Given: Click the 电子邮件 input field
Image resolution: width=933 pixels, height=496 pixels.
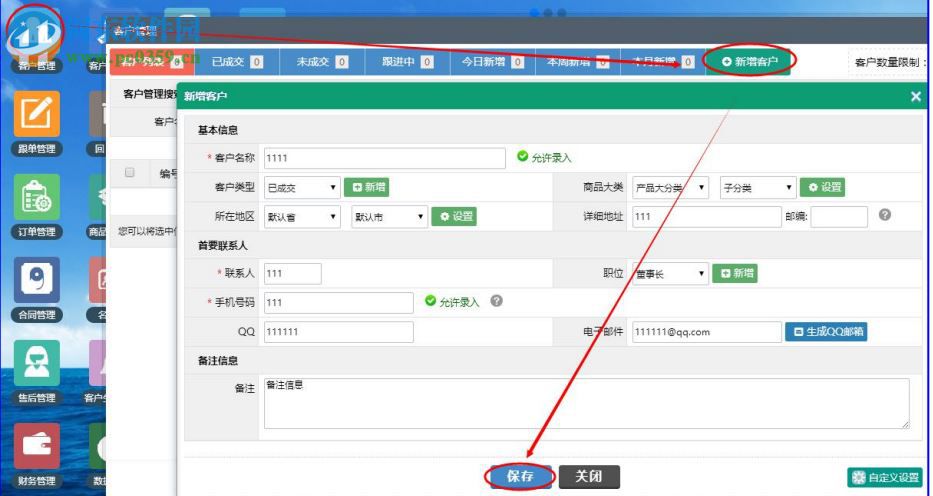Looking at the screenshot, I should (706, 332).
